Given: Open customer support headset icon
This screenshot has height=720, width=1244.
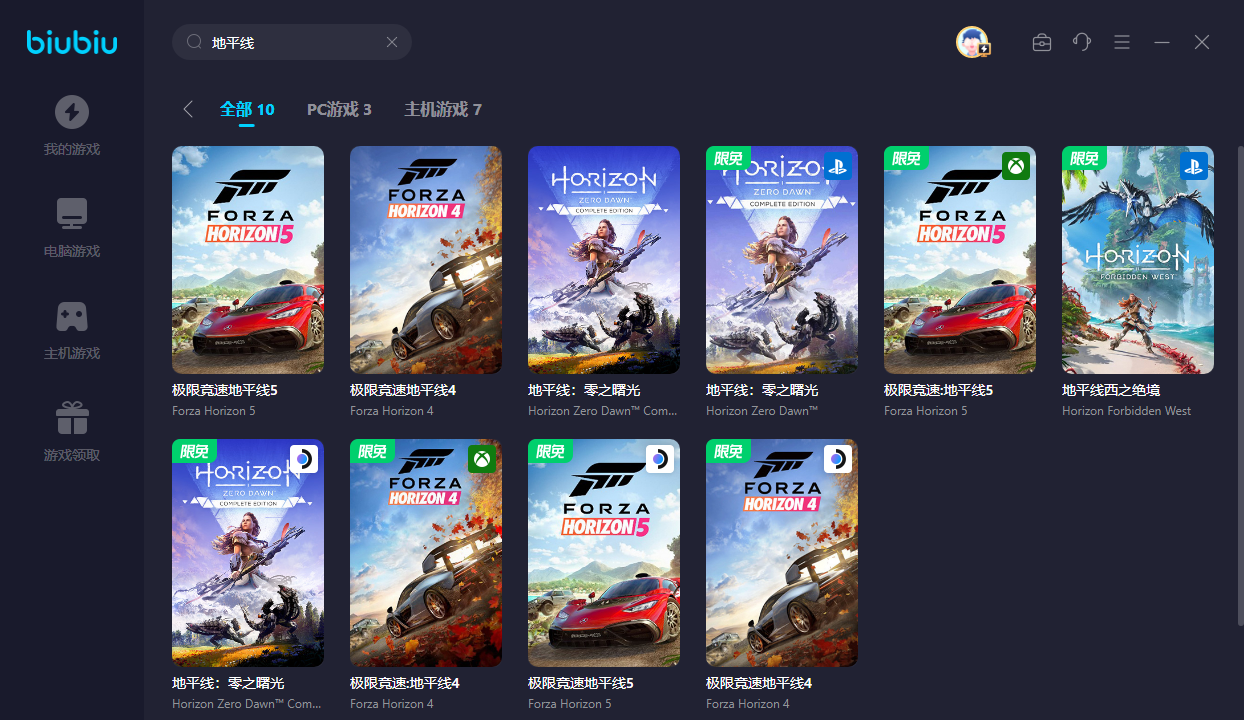Looking at the screenshot, I should click(1081, 42).
